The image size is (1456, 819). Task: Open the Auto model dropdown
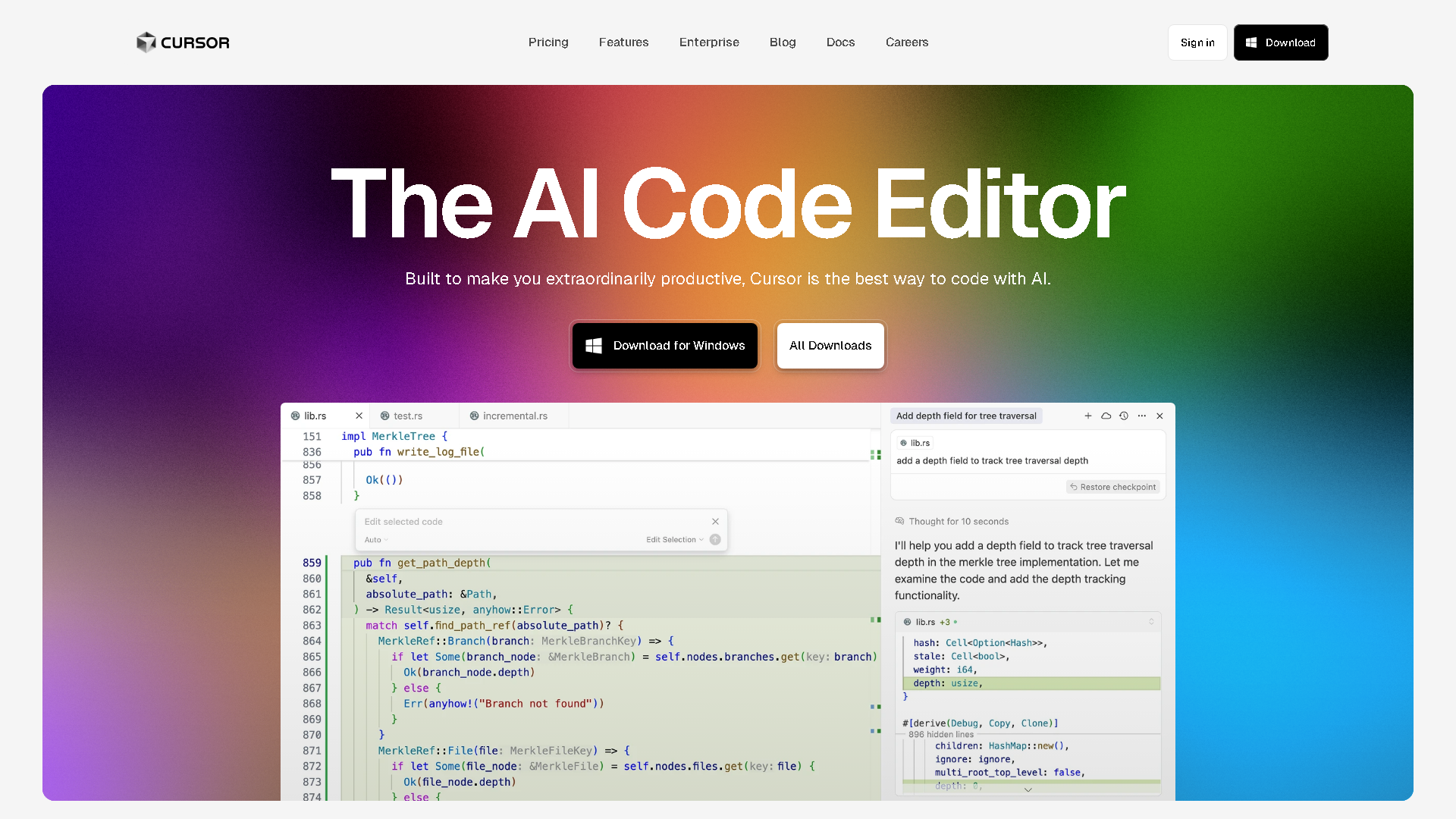[x=376, y=539]
